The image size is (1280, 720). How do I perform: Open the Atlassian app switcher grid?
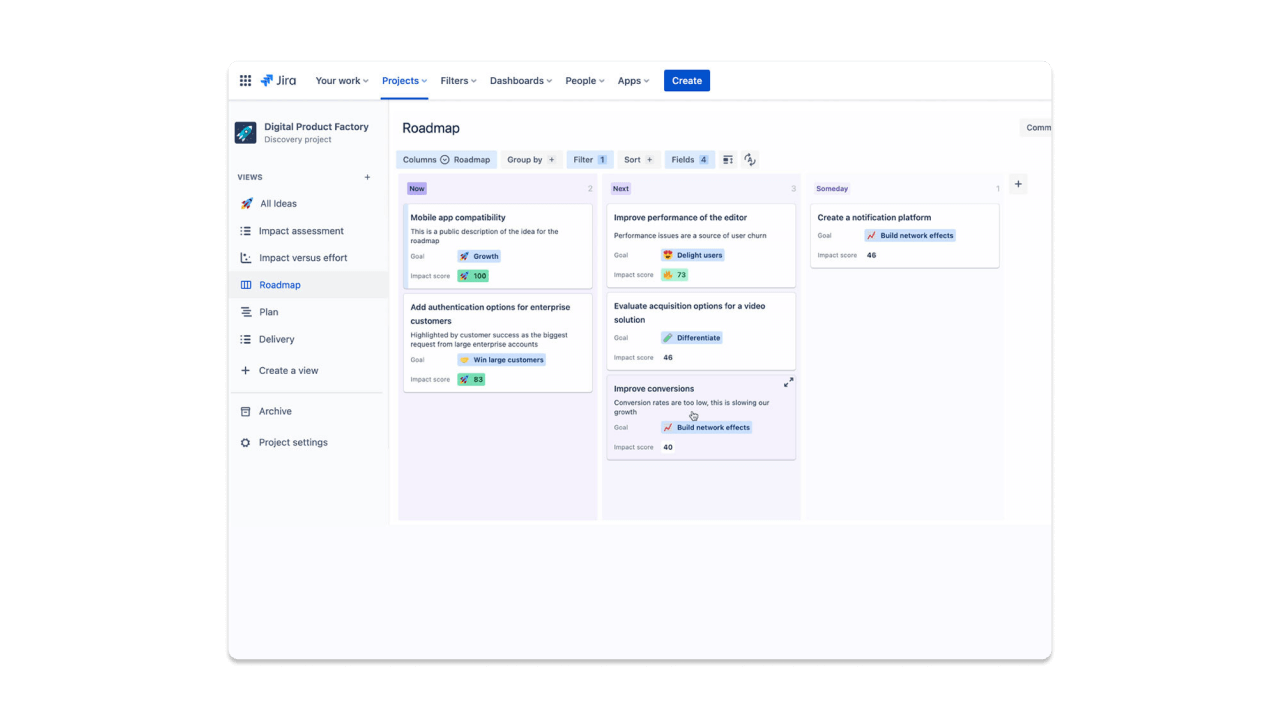coord(245,80)
